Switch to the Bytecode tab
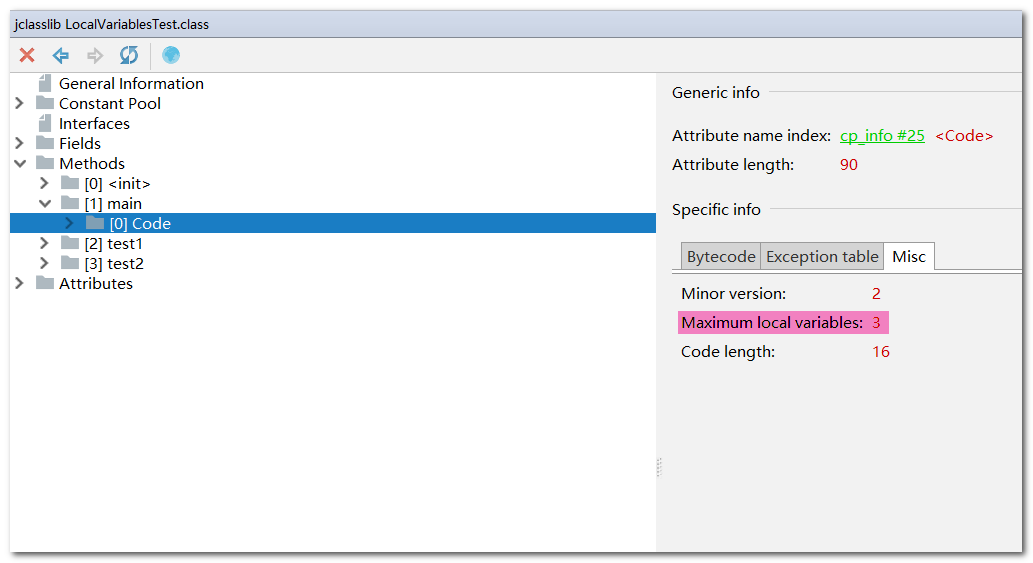The image size is (1033, 563). click(x=721, y=256)
